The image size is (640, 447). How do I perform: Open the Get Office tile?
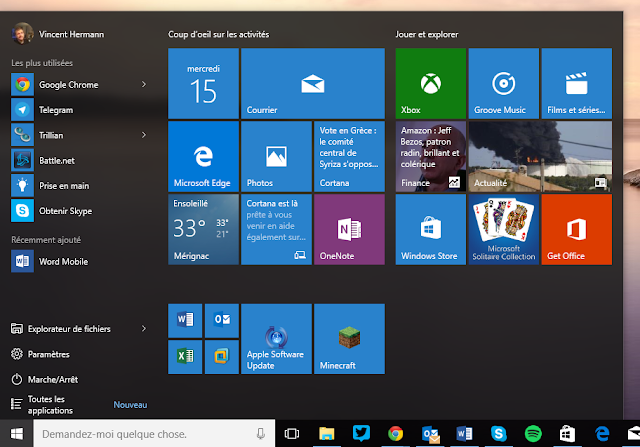pos(577,229)
